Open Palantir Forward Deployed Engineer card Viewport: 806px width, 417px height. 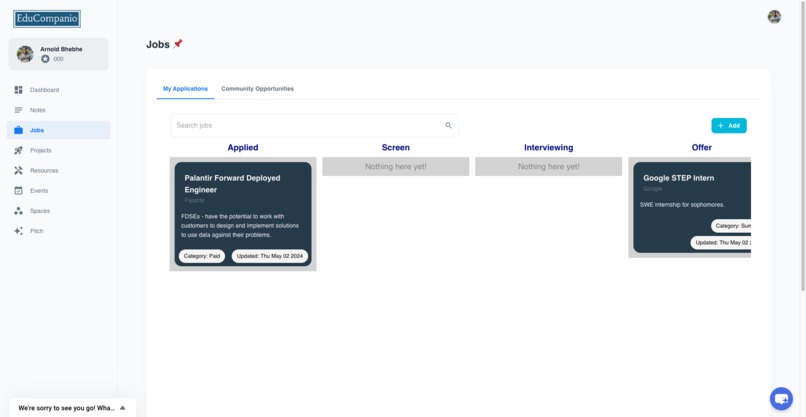(243, 214)
